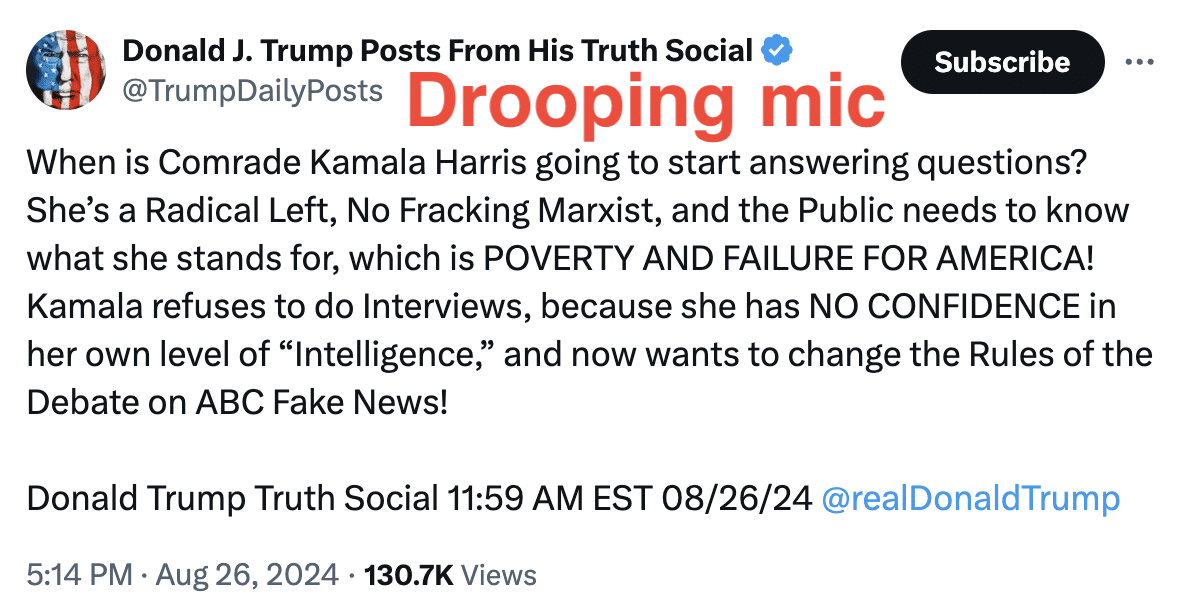Click the 130.7K view count number
This screenshot has height=616, width=1190.
click(410, 575)
